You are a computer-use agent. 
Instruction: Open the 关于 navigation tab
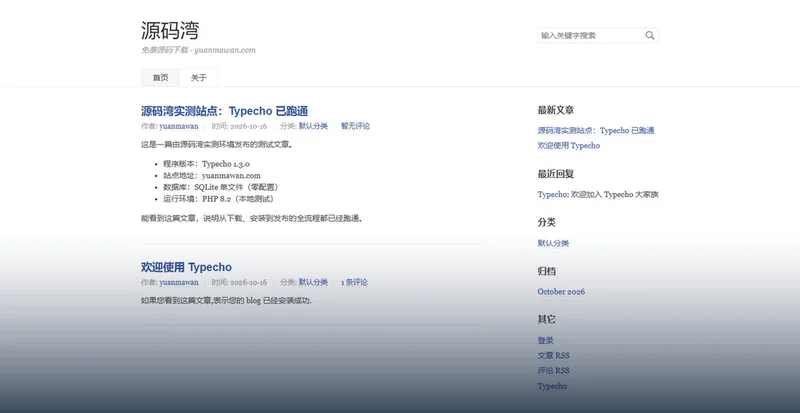pyautogui.click(x=199, y=78)
